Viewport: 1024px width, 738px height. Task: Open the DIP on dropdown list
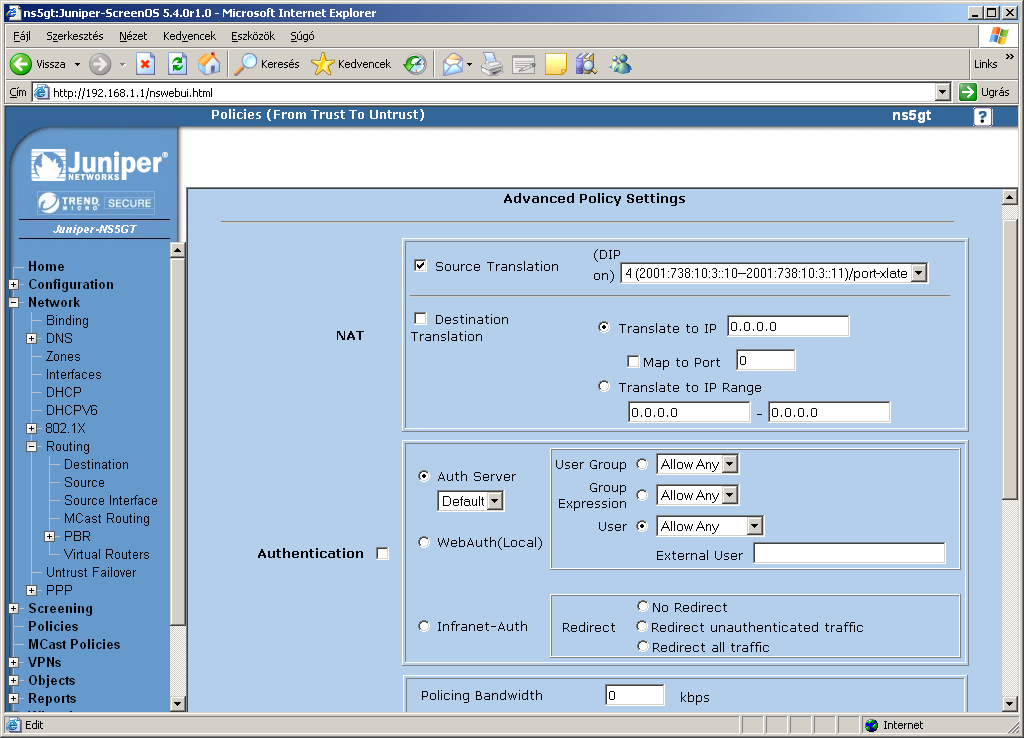pos(919,273)
